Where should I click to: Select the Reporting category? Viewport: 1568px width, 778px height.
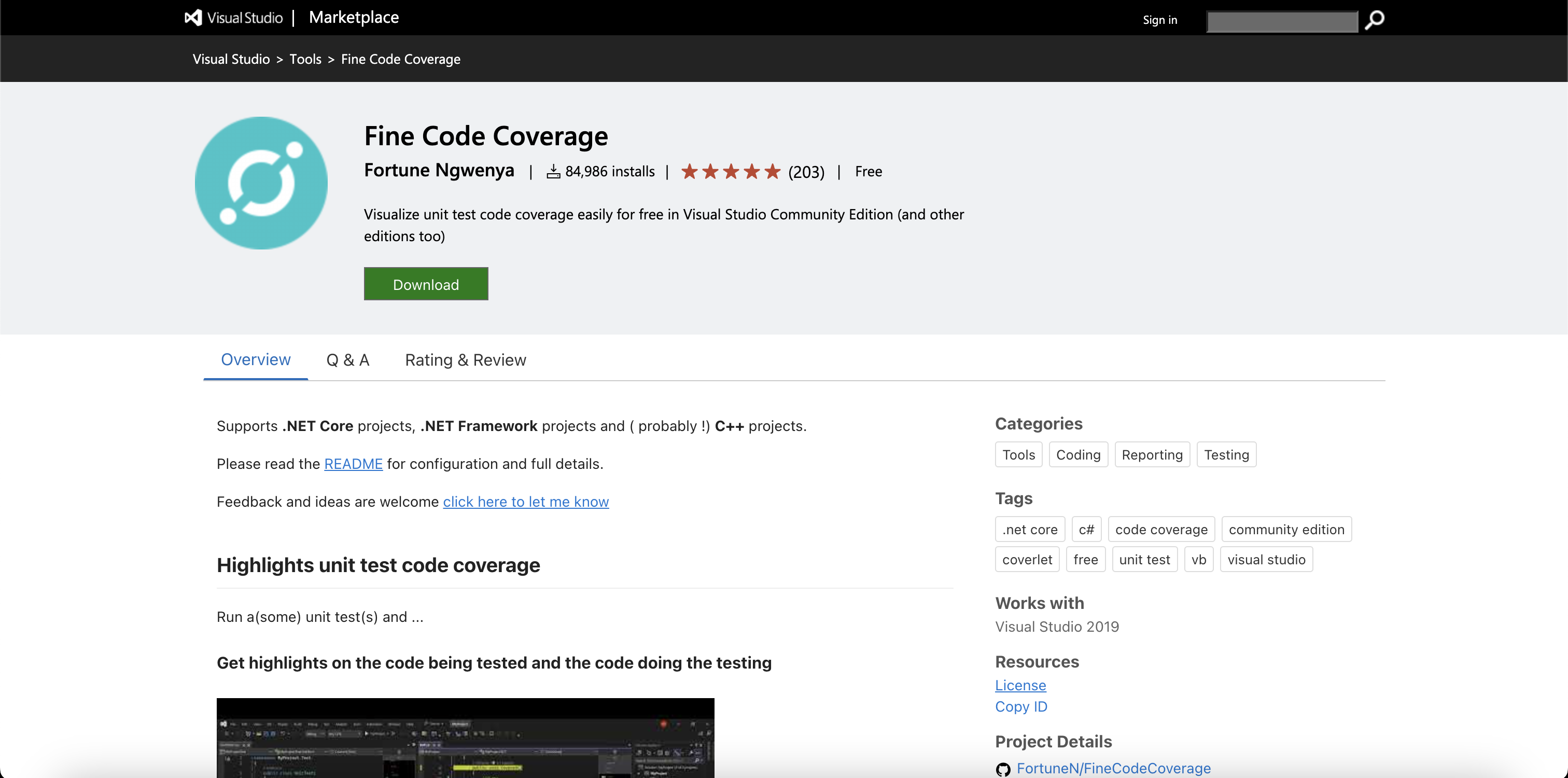tap(1152, 455)
